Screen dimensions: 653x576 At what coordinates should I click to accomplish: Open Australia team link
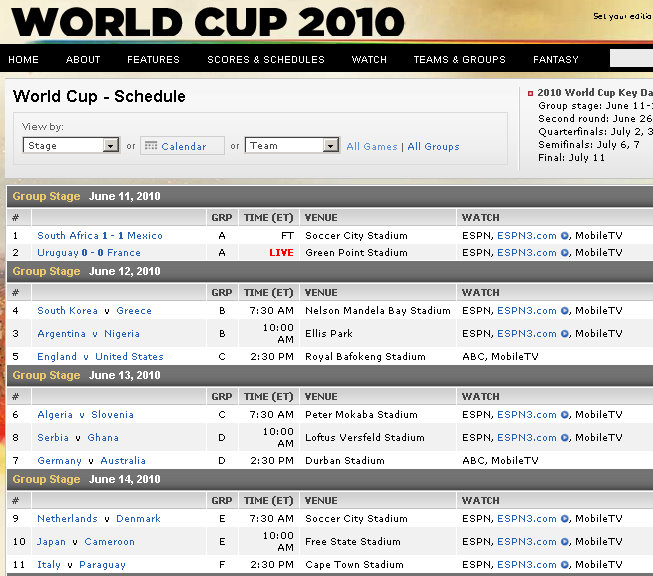123,461
